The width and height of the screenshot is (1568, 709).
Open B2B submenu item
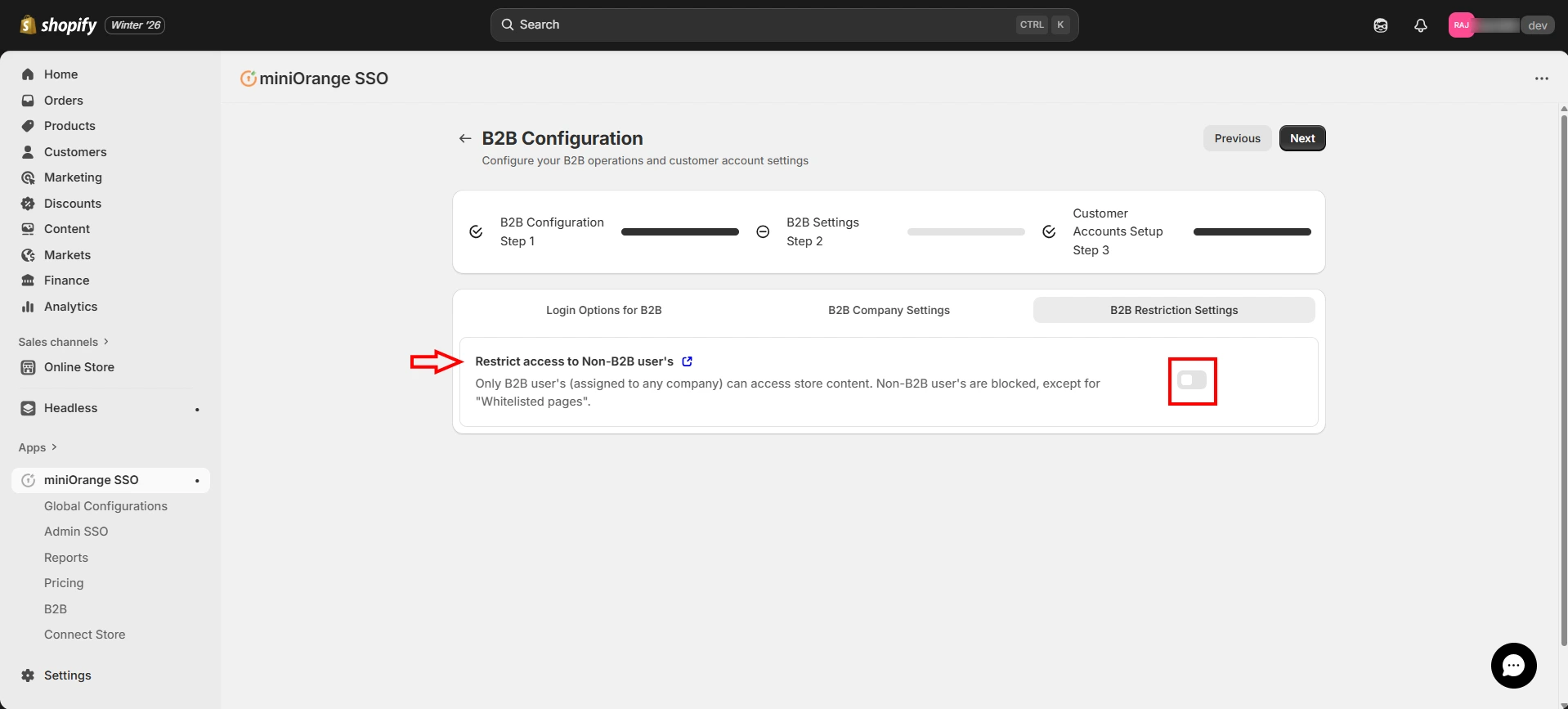pyautogui.click(x=56, y=609)
